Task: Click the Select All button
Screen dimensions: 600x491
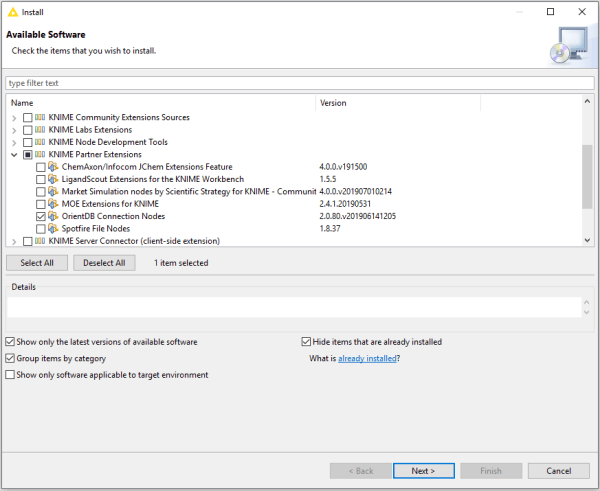Action: 37,263
